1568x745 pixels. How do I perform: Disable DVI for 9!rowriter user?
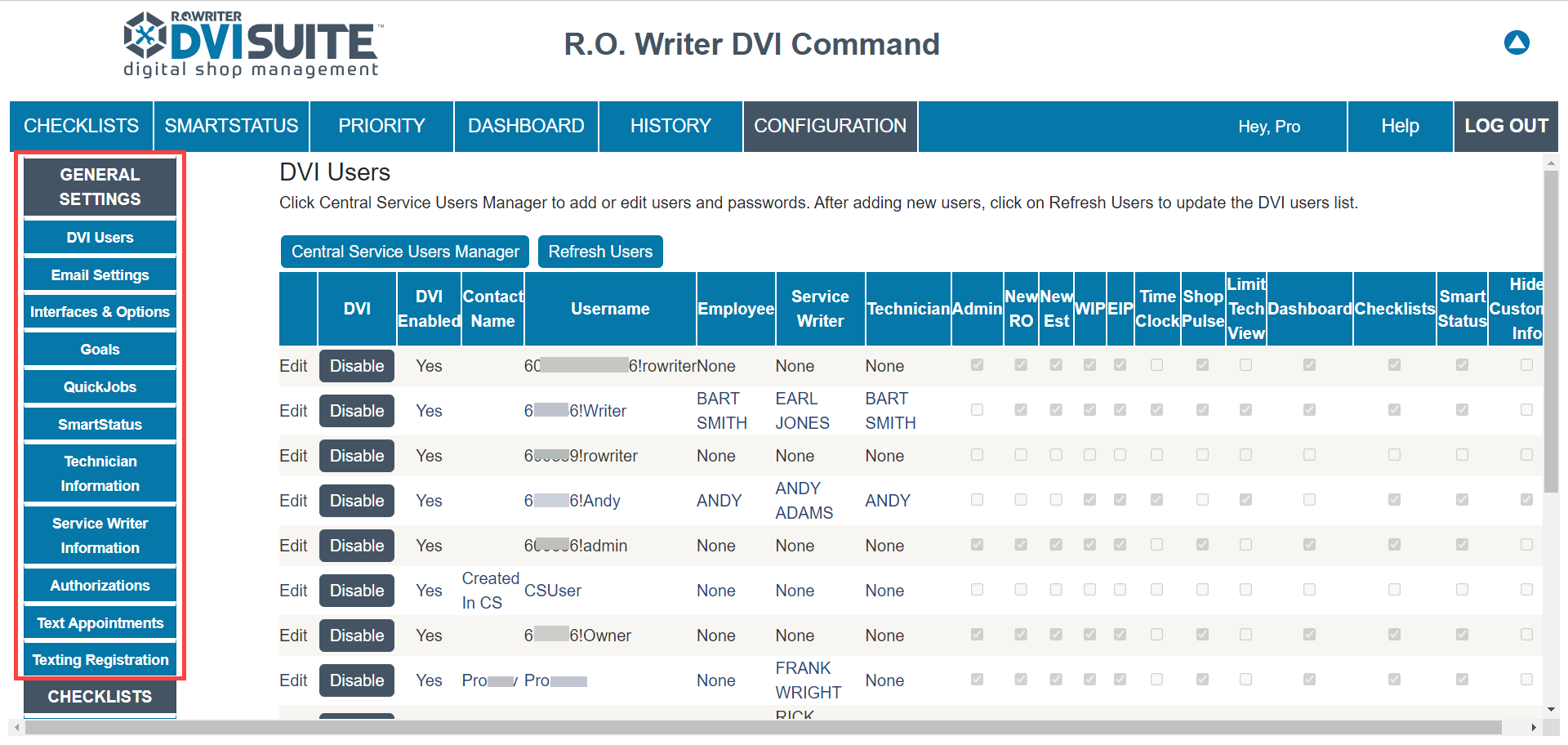tap(357, 456)
